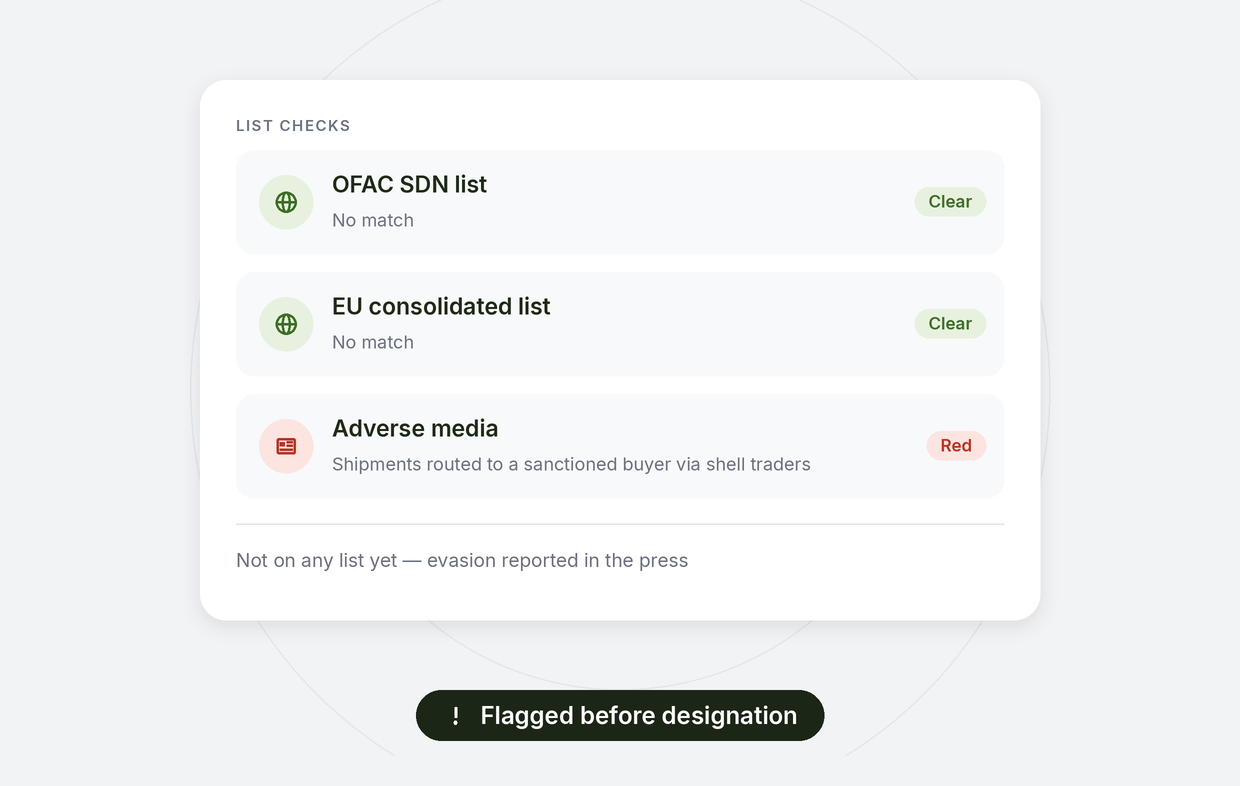This screenshot has height=786, width=1240.
Task: Select the Clear badge on the EU consolidated row
Action: click(x=950, y=324)
